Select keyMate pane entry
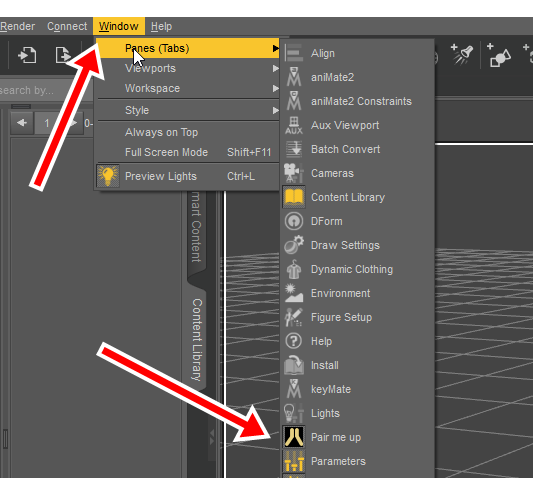The width and height of the screenshot is (533, 478). click(x=358, y=389)
